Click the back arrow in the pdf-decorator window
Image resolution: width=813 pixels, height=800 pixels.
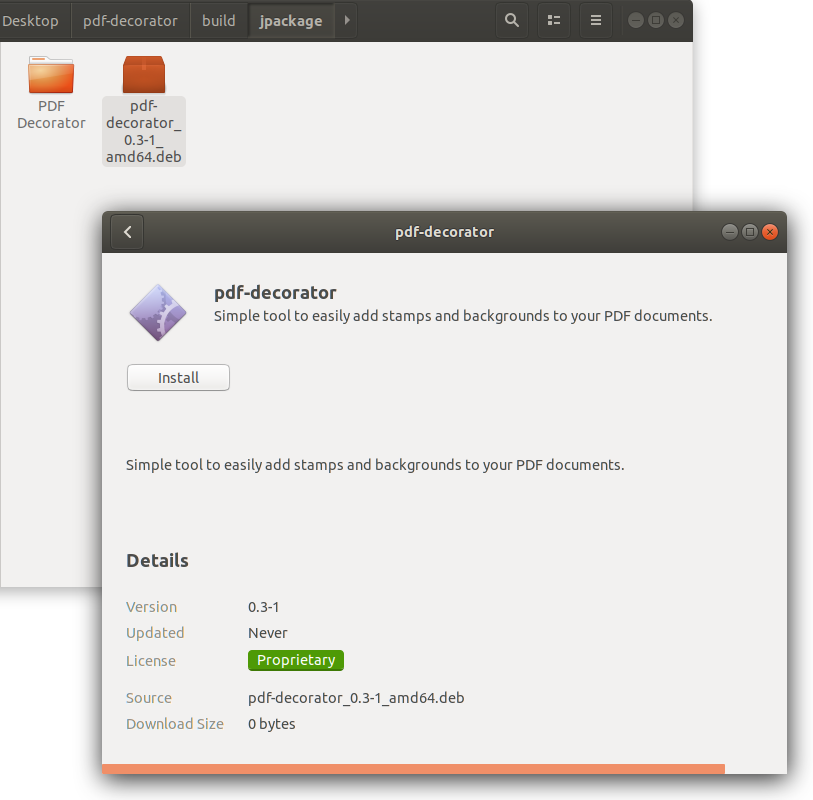(126, 231)
